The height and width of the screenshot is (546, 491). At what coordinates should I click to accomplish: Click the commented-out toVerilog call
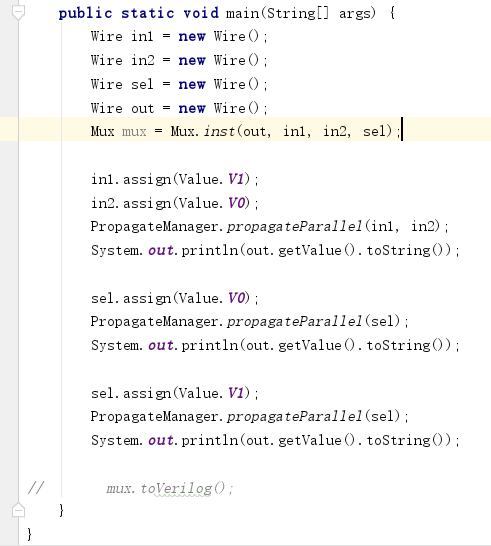170,488
